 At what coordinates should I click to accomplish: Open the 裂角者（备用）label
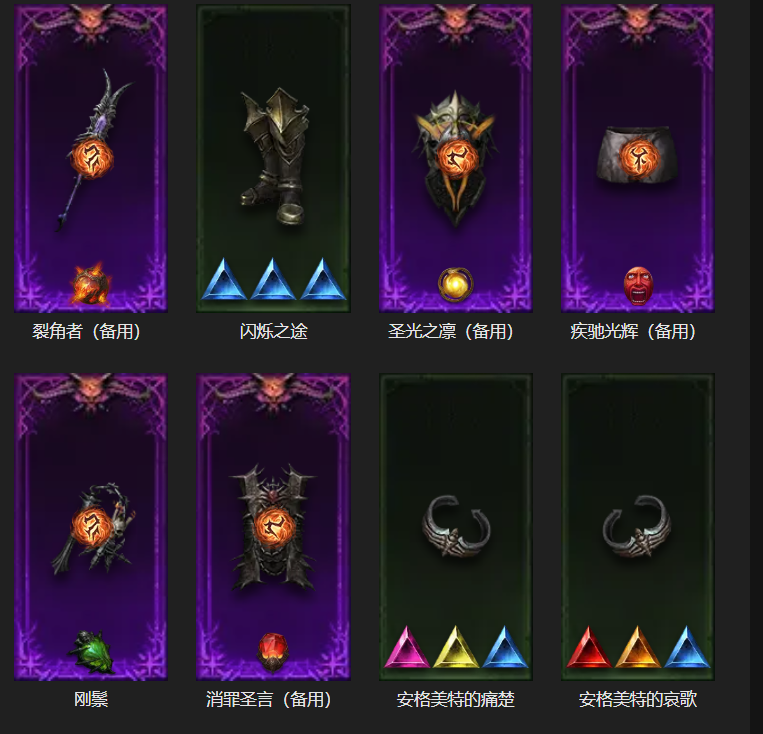[87, 331]
